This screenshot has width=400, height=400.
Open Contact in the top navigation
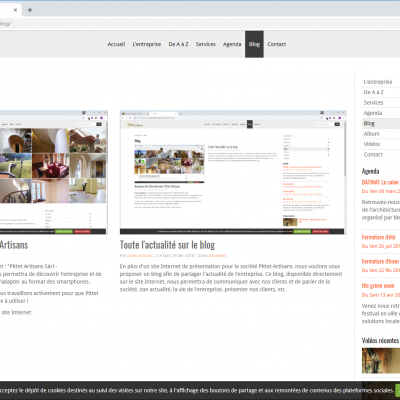pyautogui.click(x=277, y=44)
